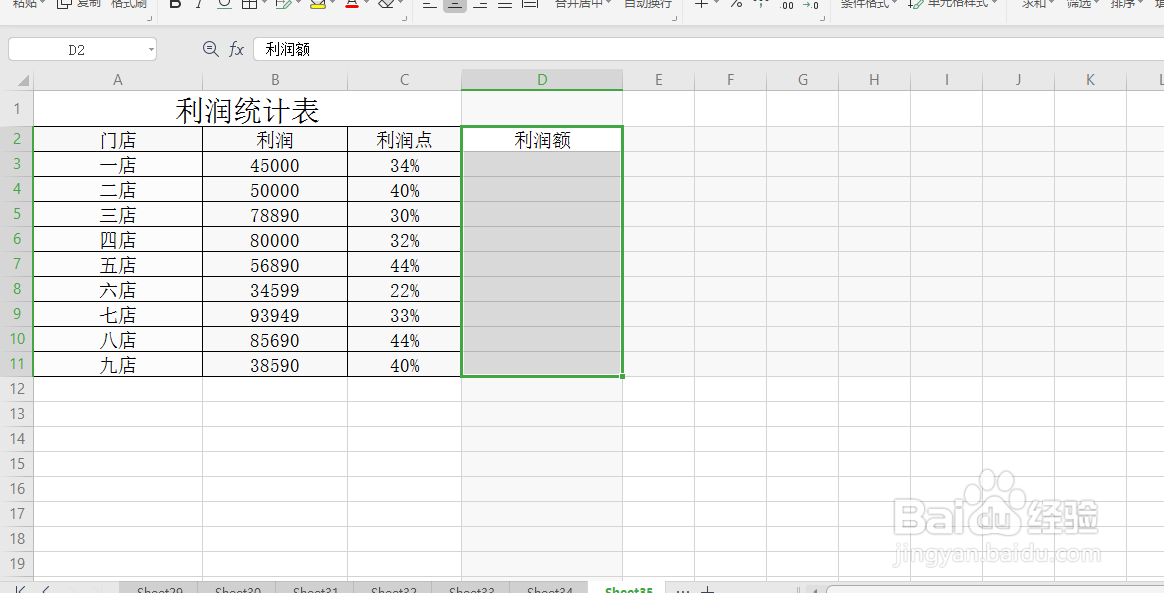
Task: Add a new sheet with plus button
Action: [x=708, y=589]
